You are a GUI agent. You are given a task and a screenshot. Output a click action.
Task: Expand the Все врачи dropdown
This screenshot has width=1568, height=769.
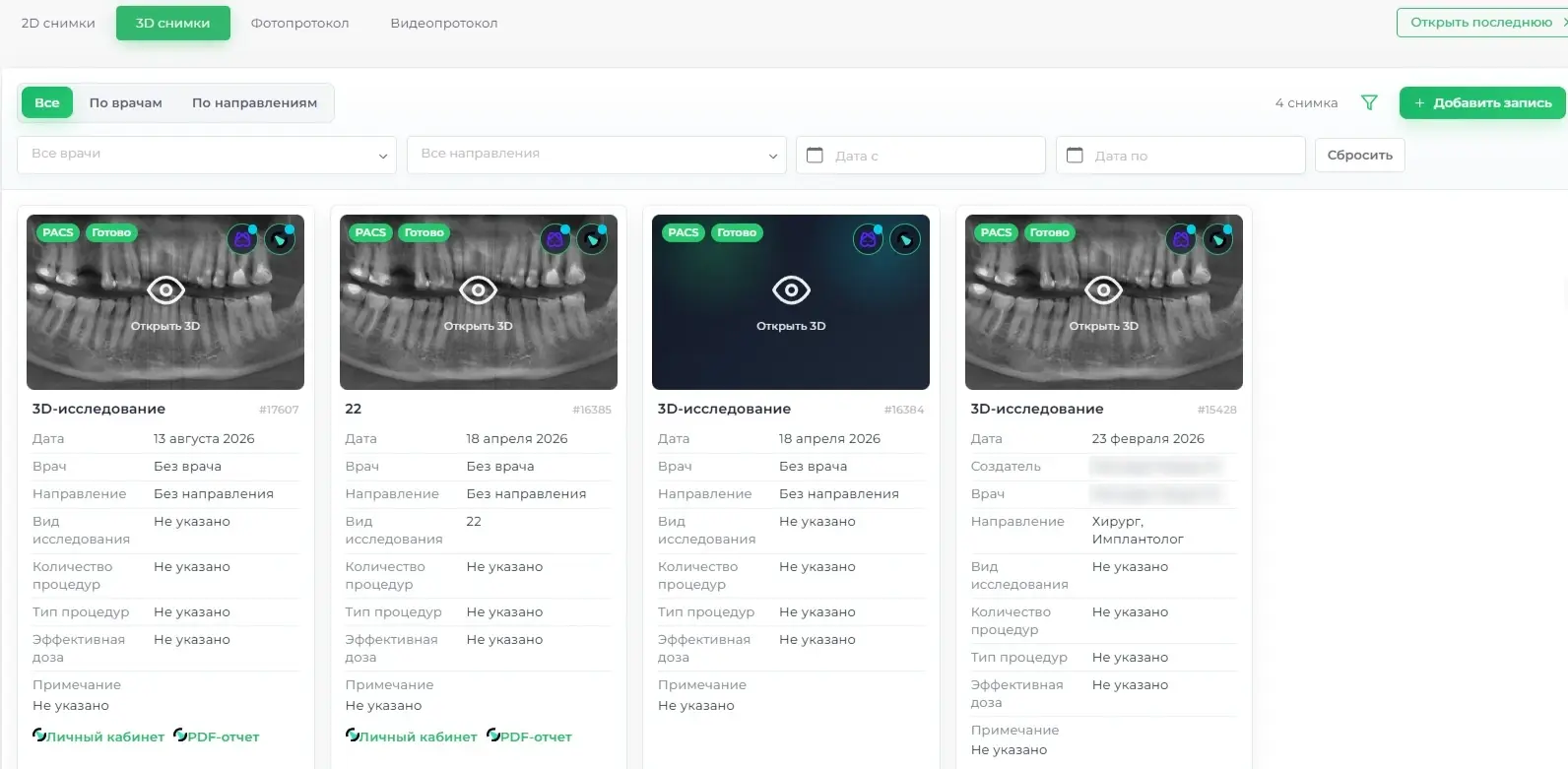(x=207, y=155)
